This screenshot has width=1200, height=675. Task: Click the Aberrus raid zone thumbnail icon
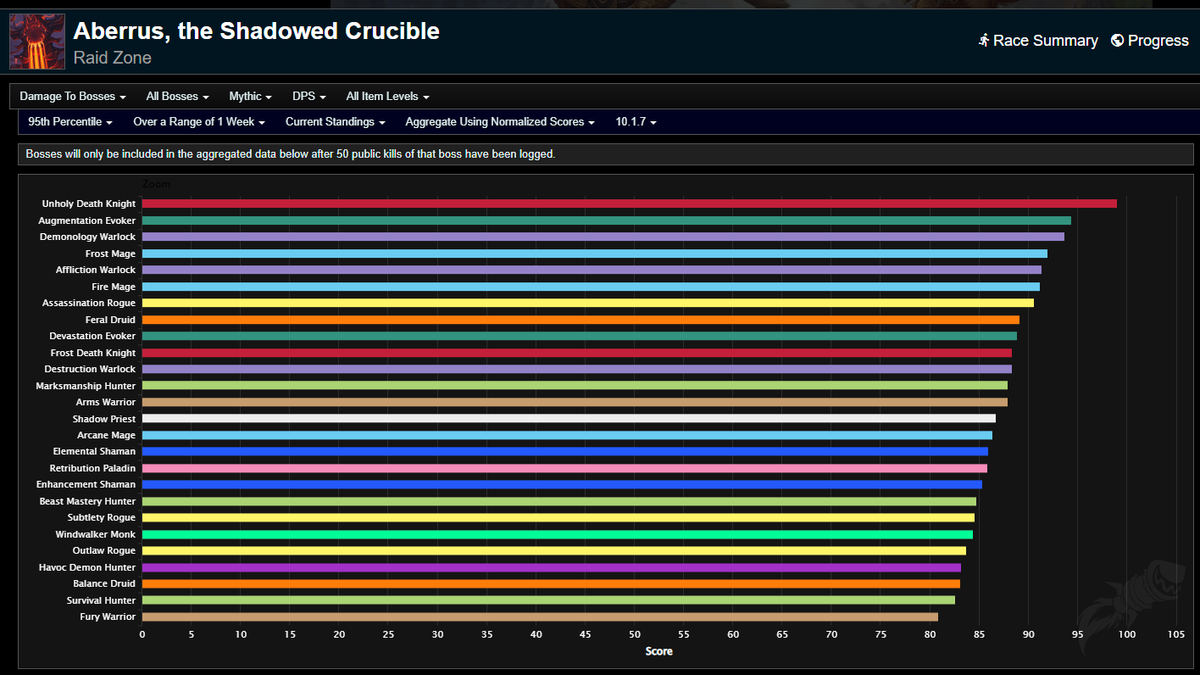37,41
